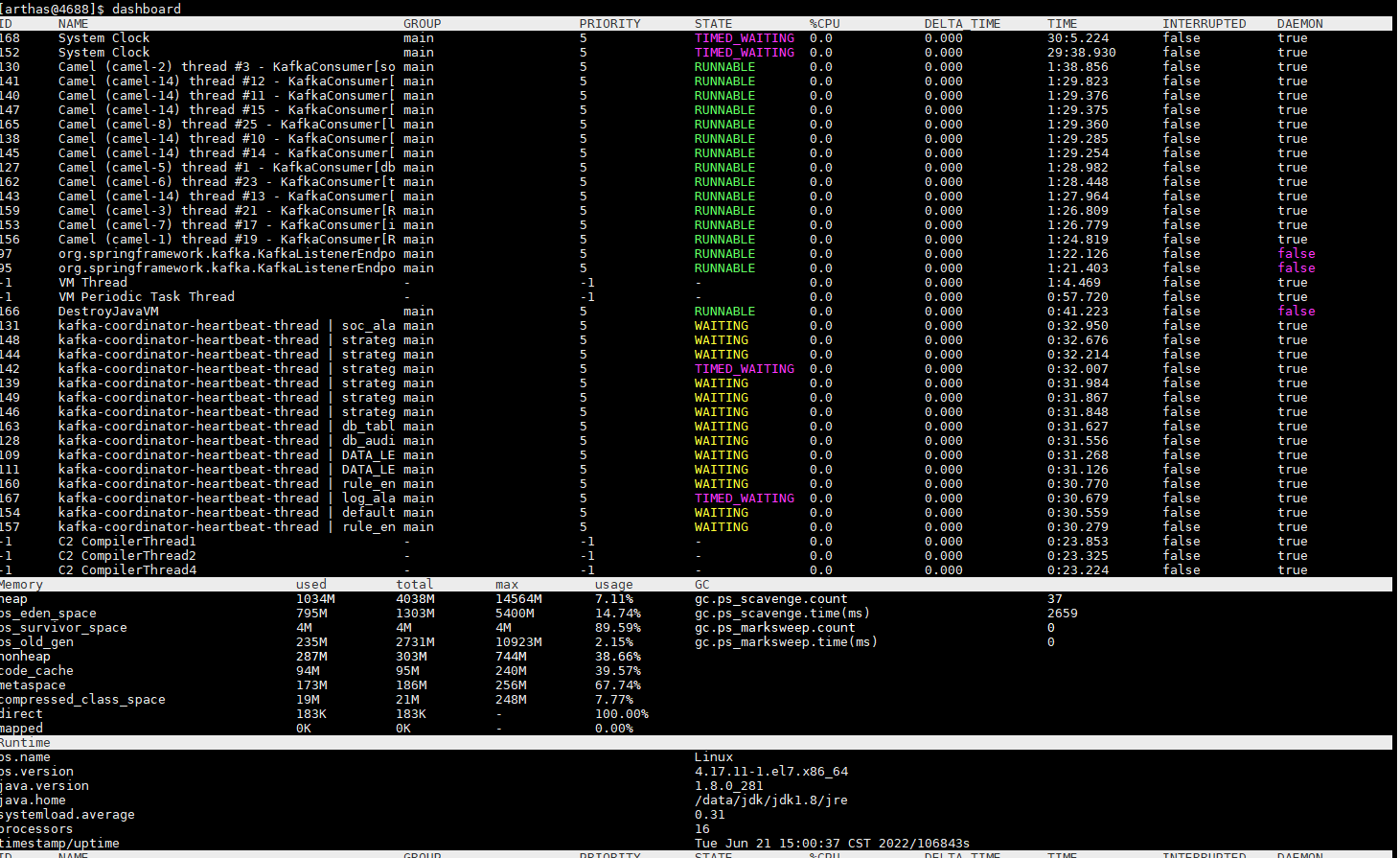The image size is (1400, 858).
Task: Click the "code_cache" memory row label
Action: (x=36, y=671)
